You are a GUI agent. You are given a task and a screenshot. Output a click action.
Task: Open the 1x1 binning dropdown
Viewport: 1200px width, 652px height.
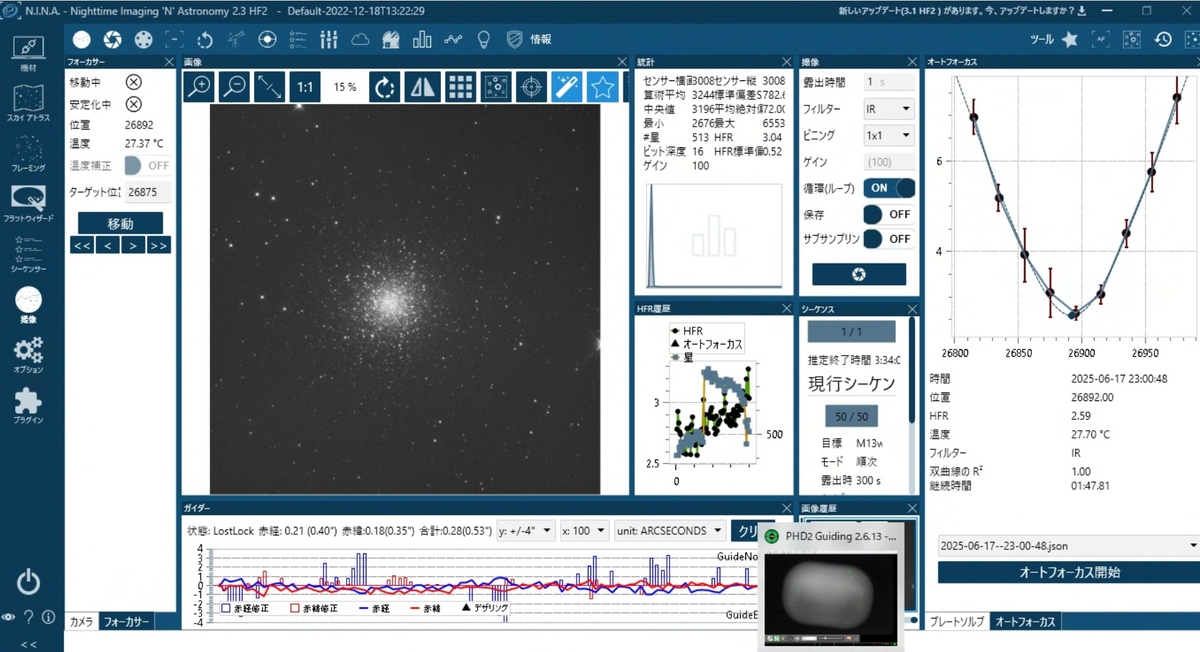pos(889,134)
